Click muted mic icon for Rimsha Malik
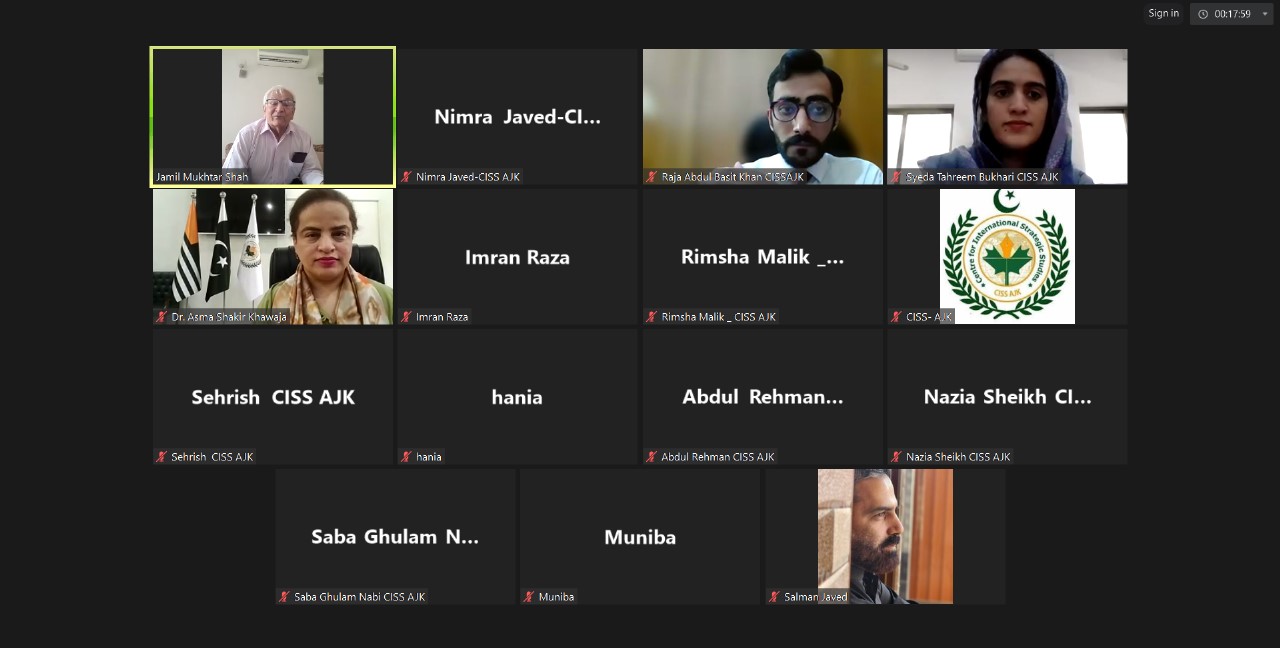This screenshot has width=1280, height=648. 652,317
